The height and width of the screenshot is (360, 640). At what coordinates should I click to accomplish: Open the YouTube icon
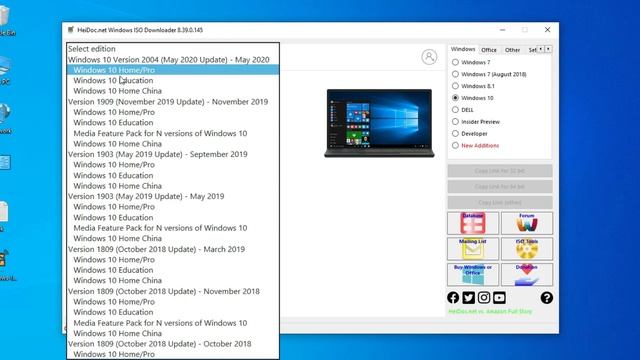click(x=499, y=298)
